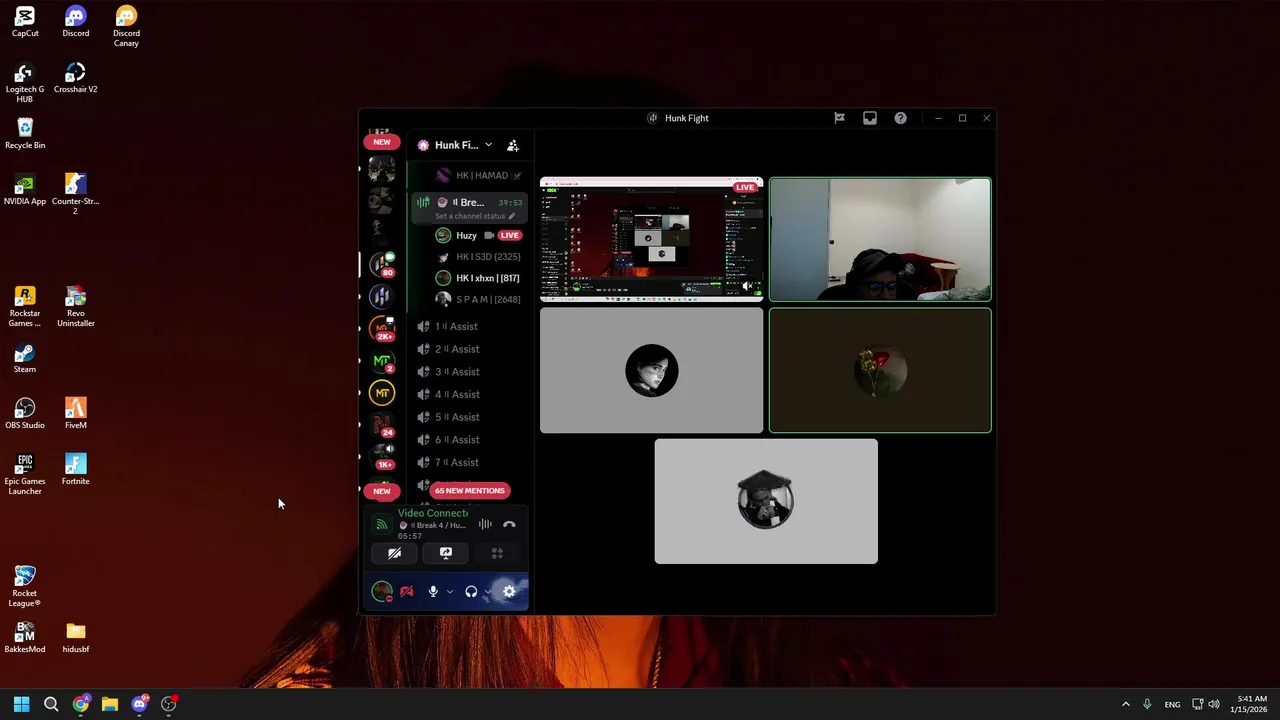
Task: Open Chrome from the taskbar
Action: click(81, 704)
